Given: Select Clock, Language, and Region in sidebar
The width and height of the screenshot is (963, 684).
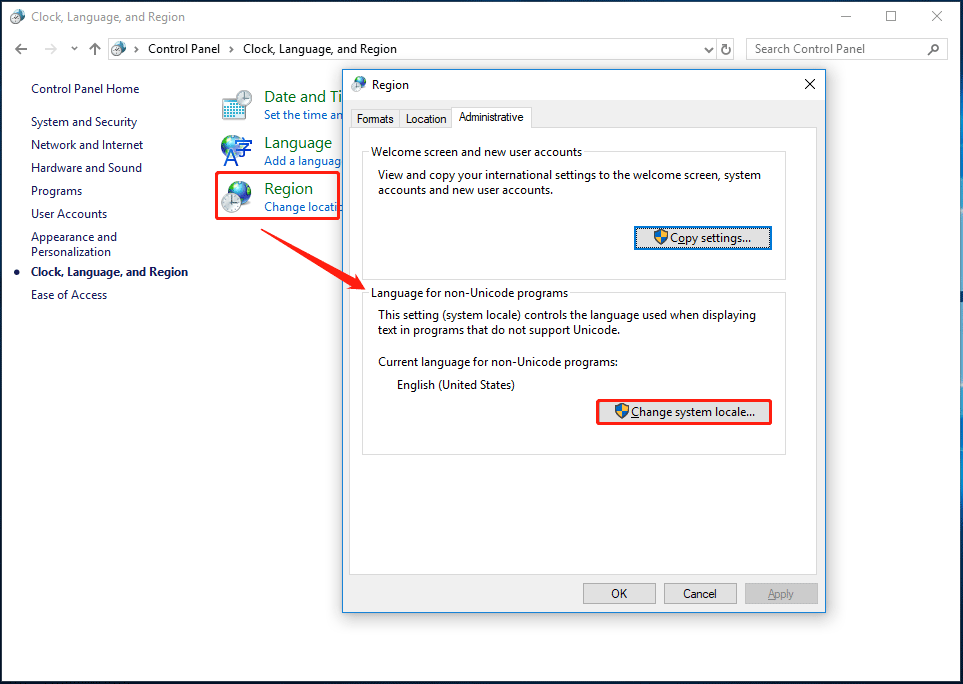Looking at the screenshot, I should point(109,272).
